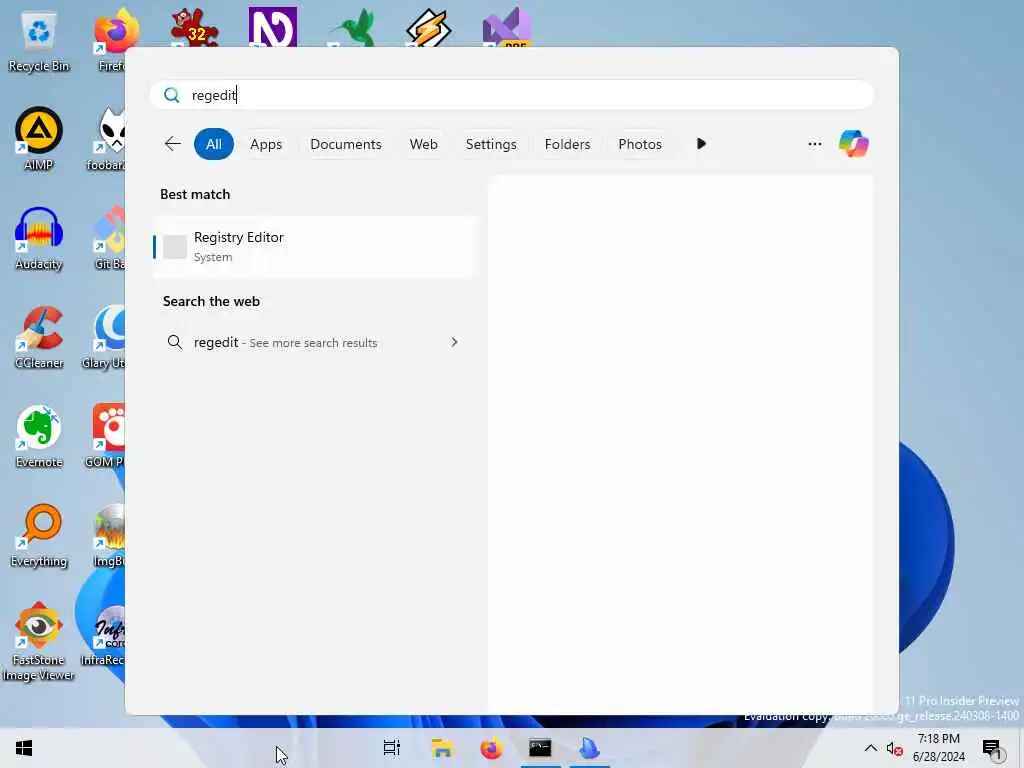Switch to the Apps filter

click(266, 144)
